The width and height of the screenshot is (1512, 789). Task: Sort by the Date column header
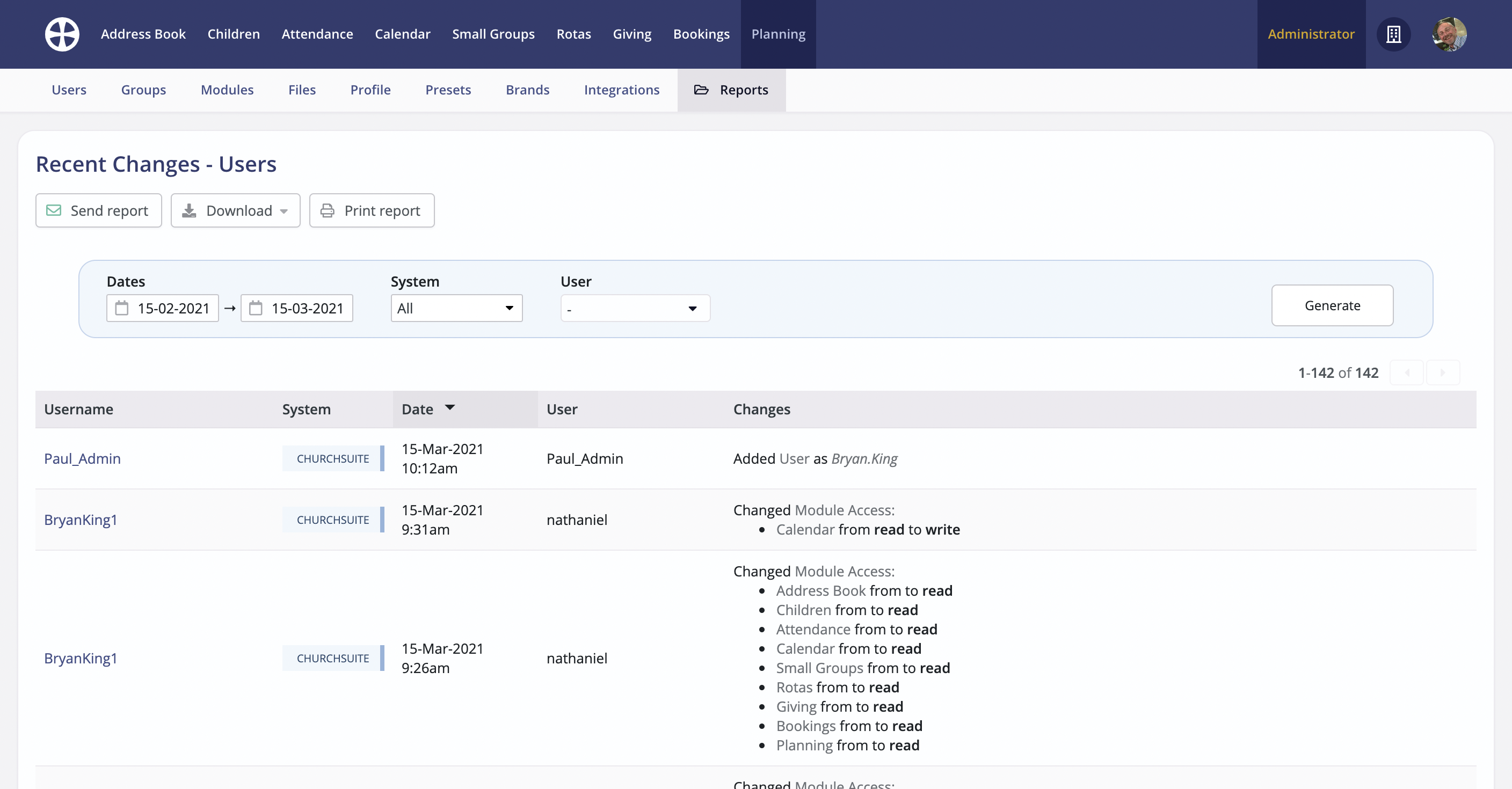pos(418,409)
